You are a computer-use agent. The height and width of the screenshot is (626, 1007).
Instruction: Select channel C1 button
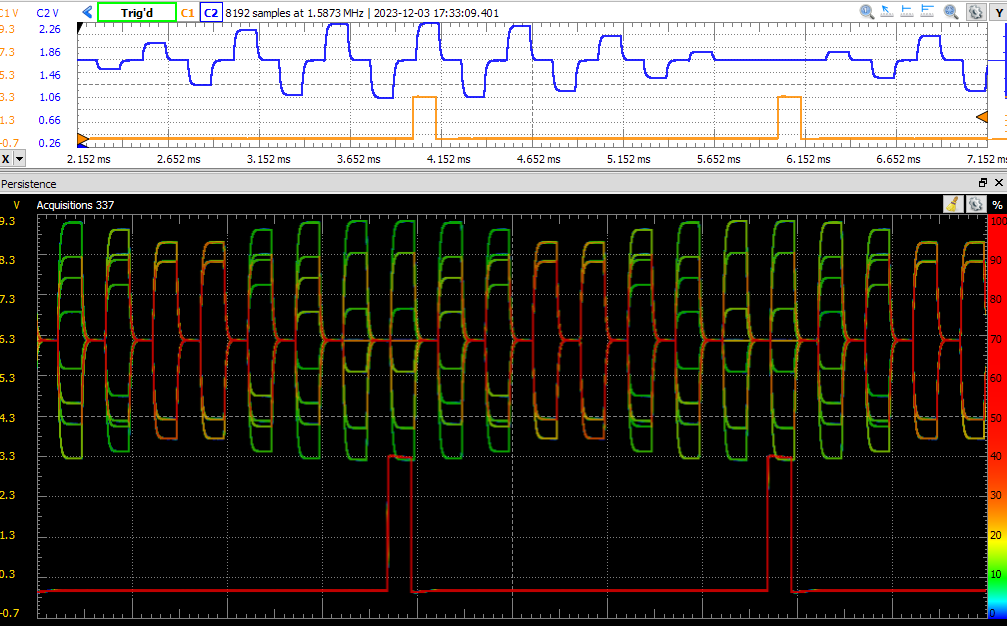(x=188, y=12)
